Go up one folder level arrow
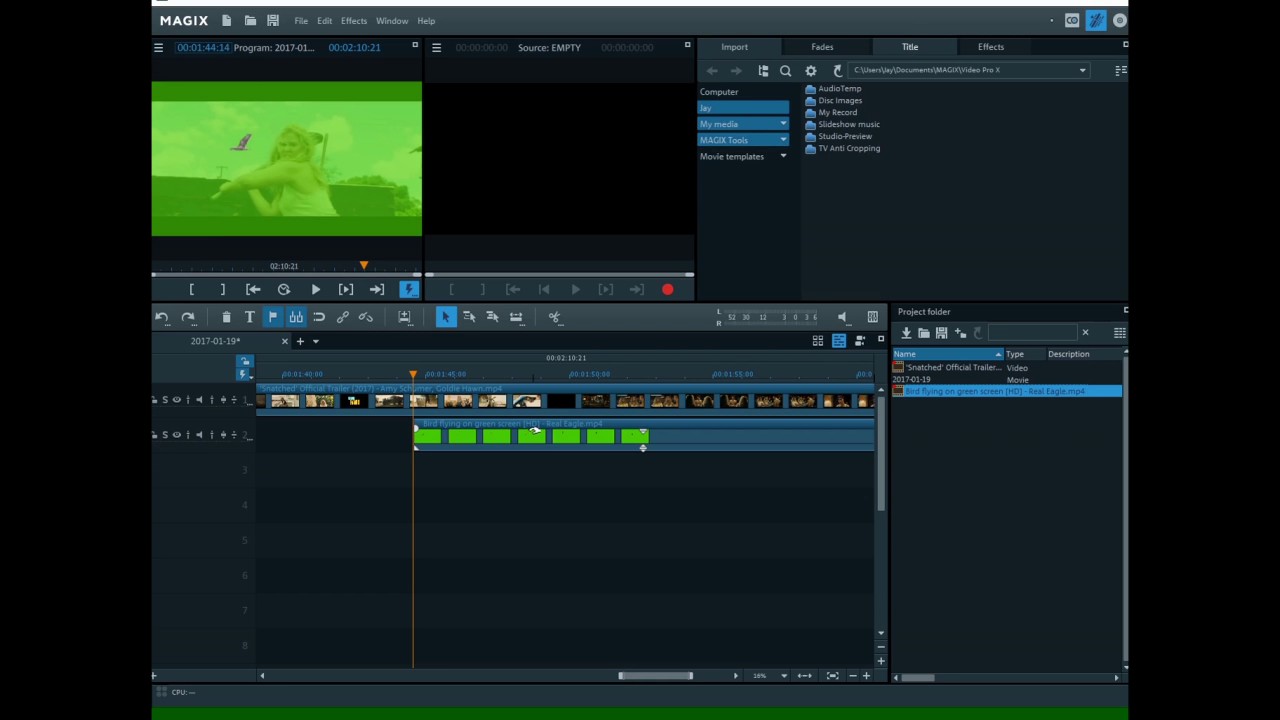The height and width of the screenshot is (720, 1280). (838, 71)
